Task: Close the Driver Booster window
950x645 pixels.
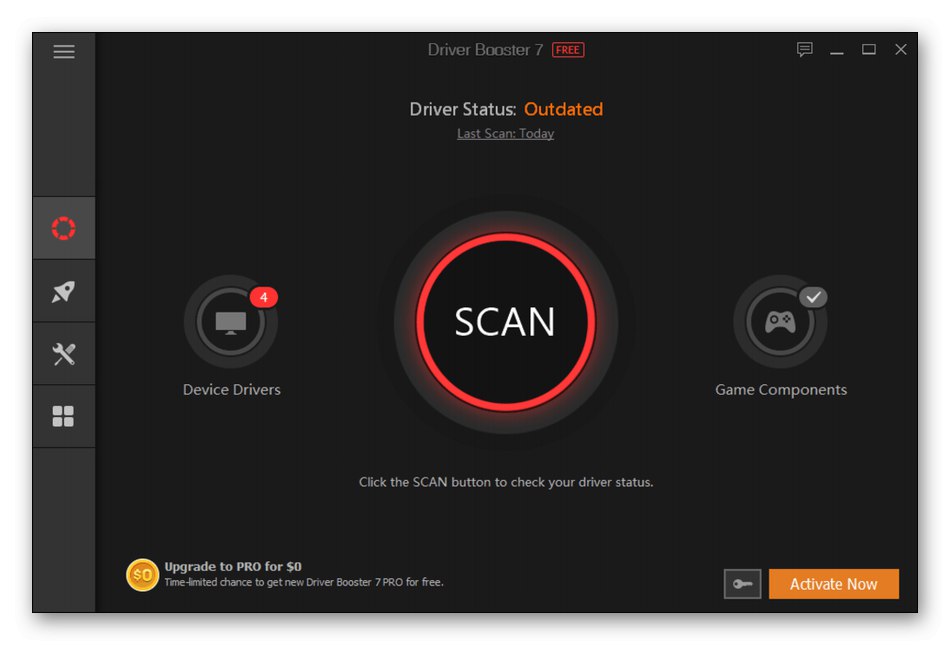Action: click(901, 50)
